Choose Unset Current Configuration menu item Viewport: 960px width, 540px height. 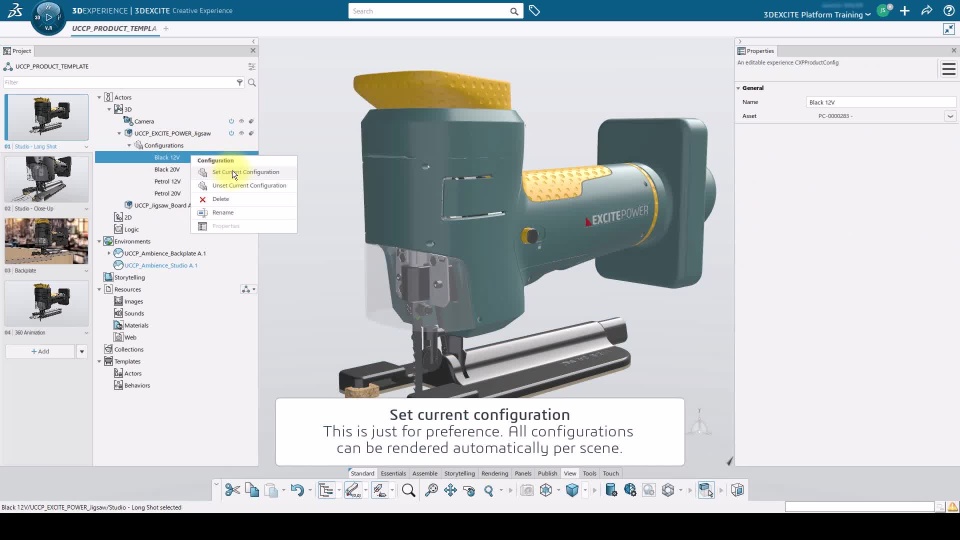click(244, 186)
